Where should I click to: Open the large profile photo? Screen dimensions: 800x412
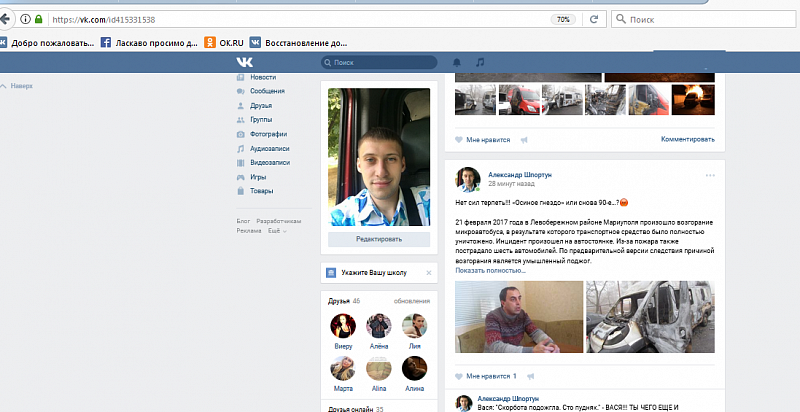coord(379,157)
